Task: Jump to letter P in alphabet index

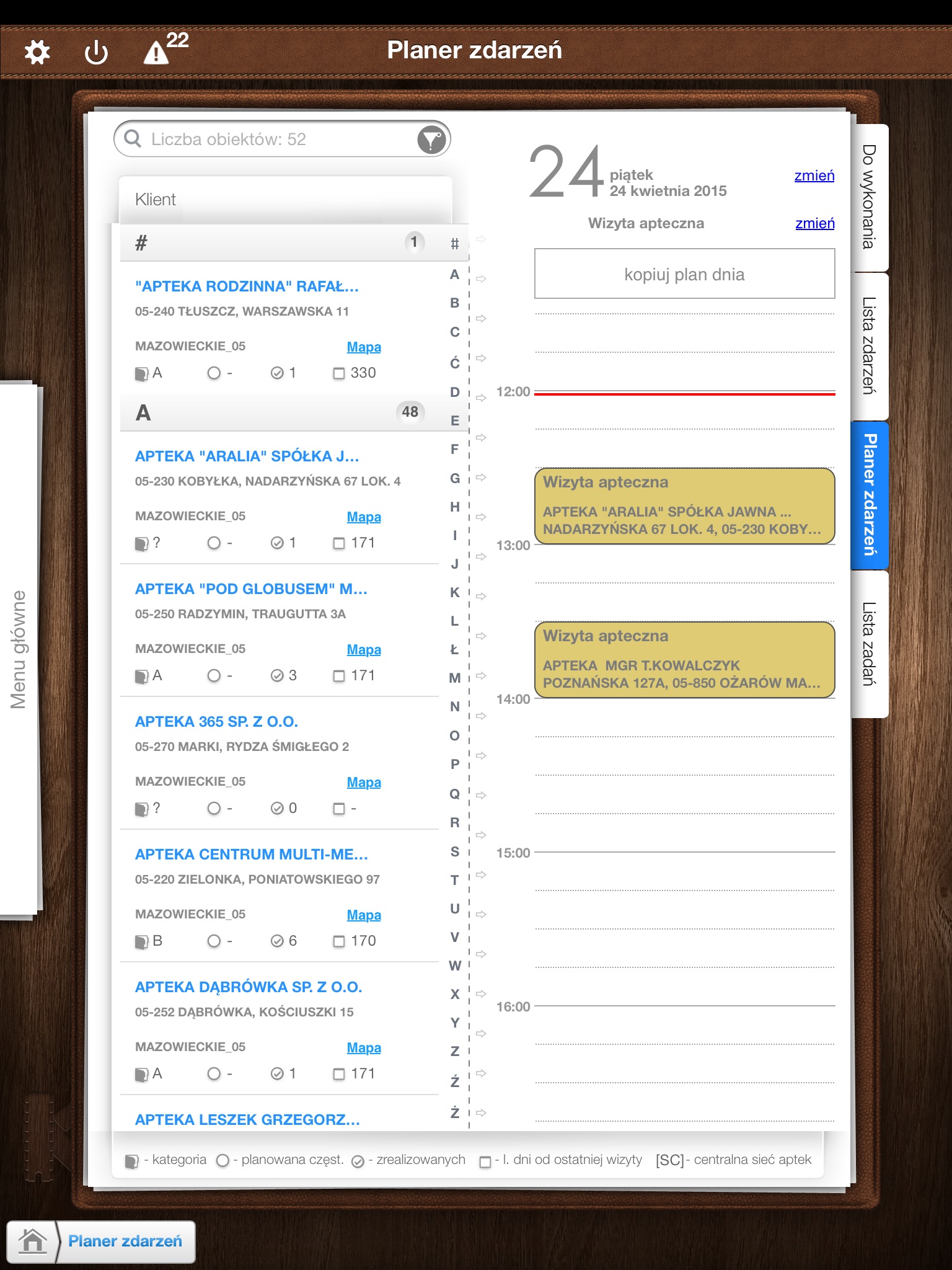Action: (454, 765)
